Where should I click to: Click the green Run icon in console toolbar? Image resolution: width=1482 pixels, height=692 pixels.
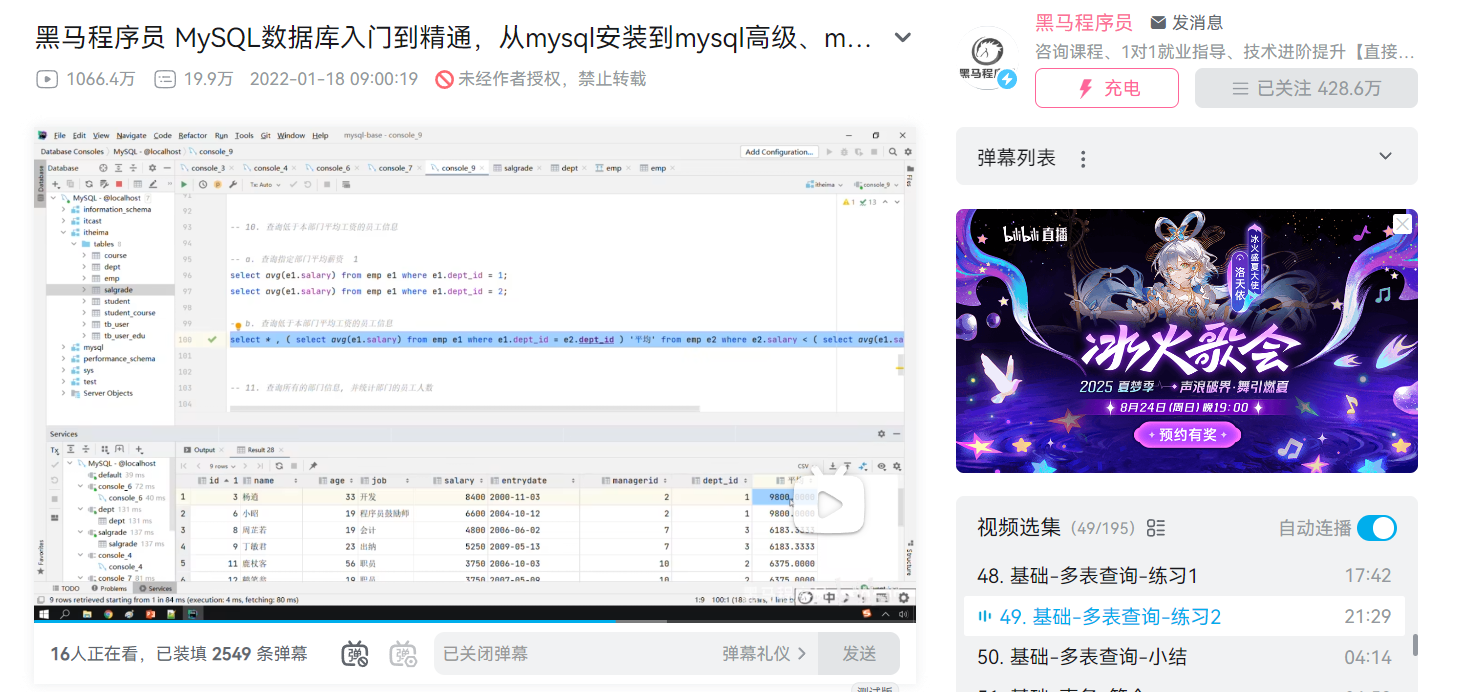click(x=184, y=184)
